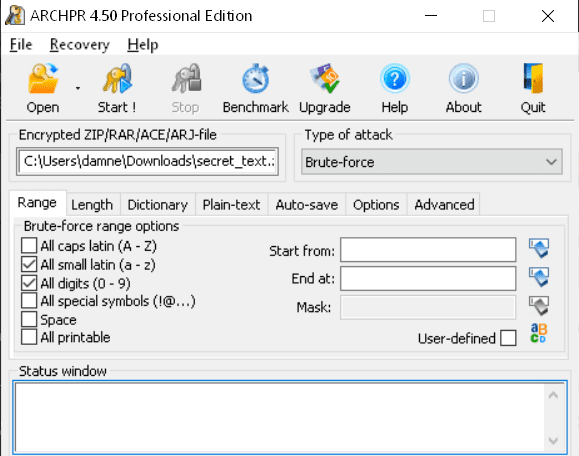Enable the Space checkbox
Screen dimensions: 579x456
click(x=29, y=319)
